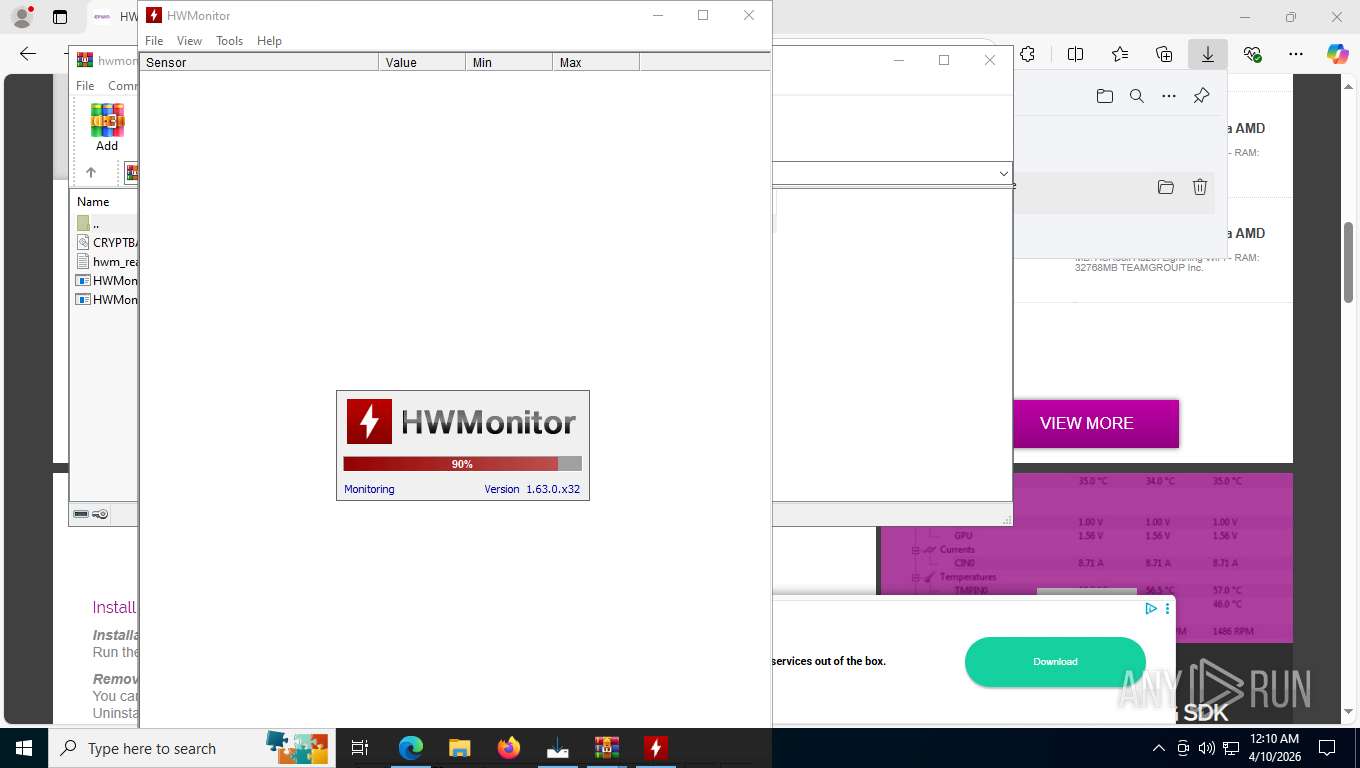Viewport: 1360px width, 768px height.
Task: Click the WinRAR title bar icon
Action: [x=85, y=60]
